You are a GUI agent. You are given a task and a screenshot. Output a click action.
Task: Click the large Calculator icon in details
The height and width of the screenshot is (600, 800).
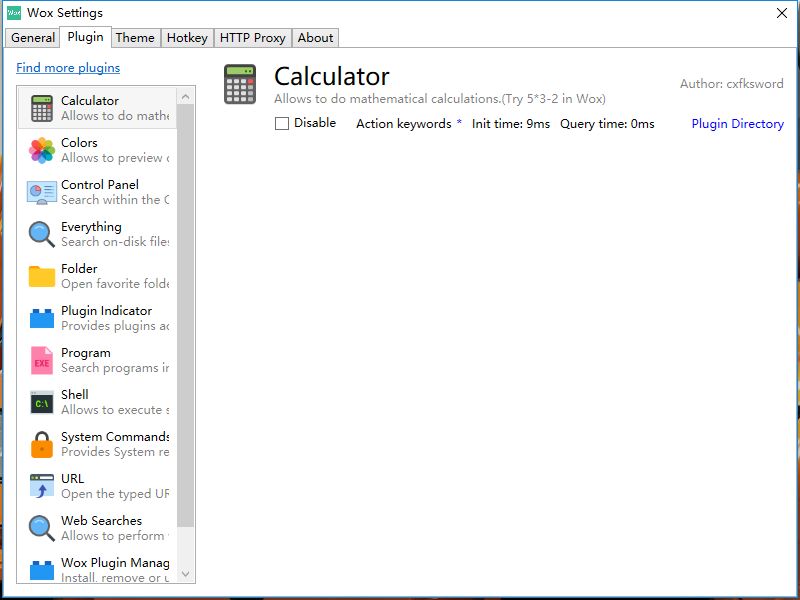pyautogui.click(x=240, y=84)
